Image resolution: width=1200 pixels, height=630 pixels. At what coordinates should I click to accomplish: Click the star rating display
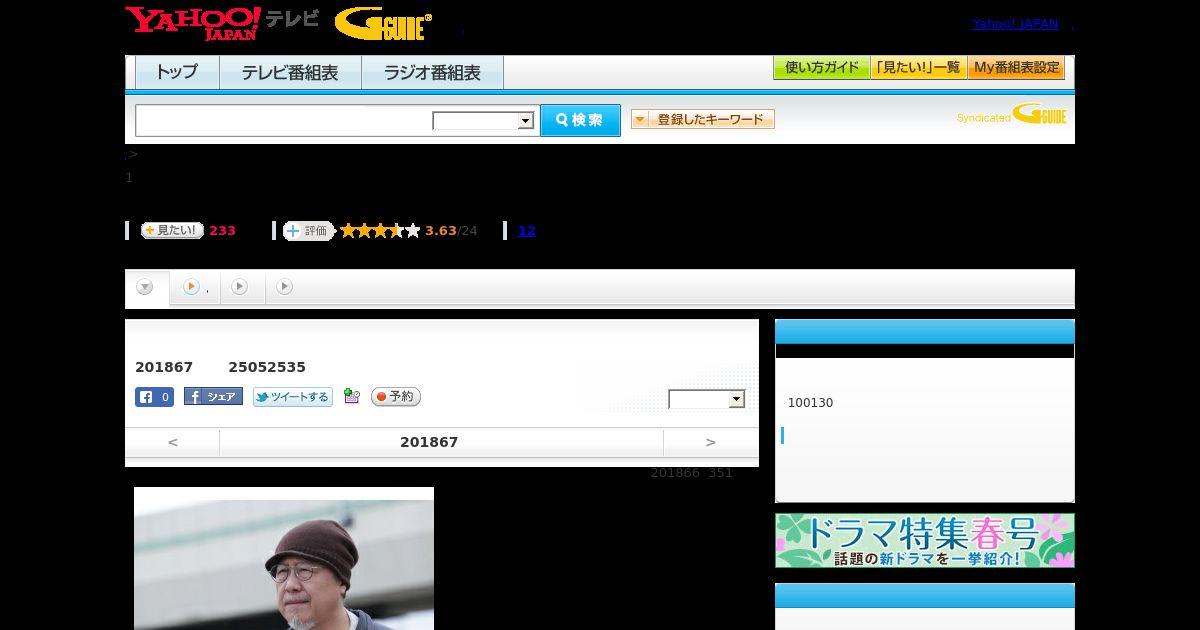point(380,231)
